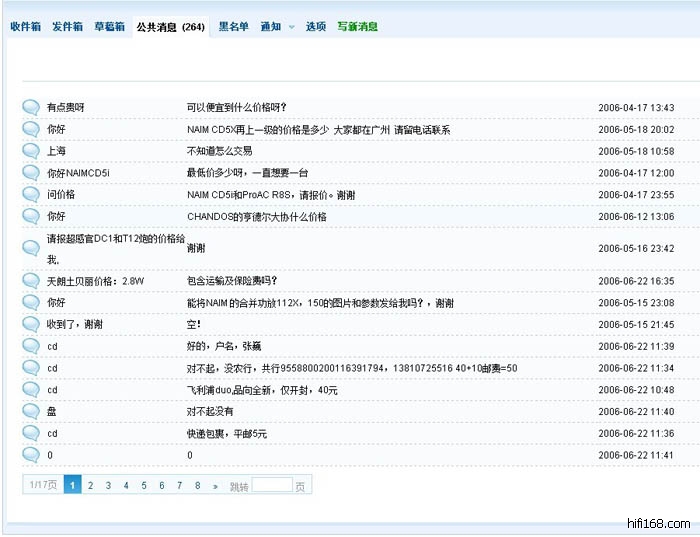Click 写新消息 to compose a message

coord(357,27)
